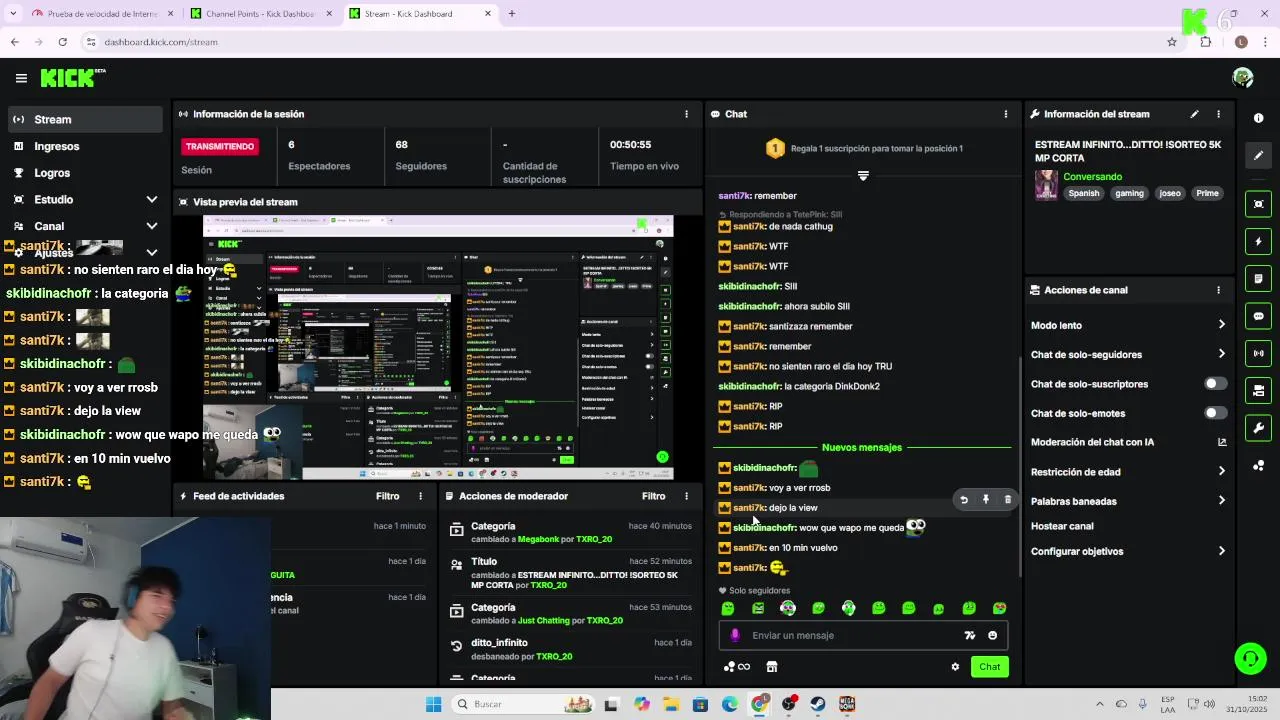1280x720 pixels.
Task: Focus the Enviar un mensaje field
Action: click(862, 635)
